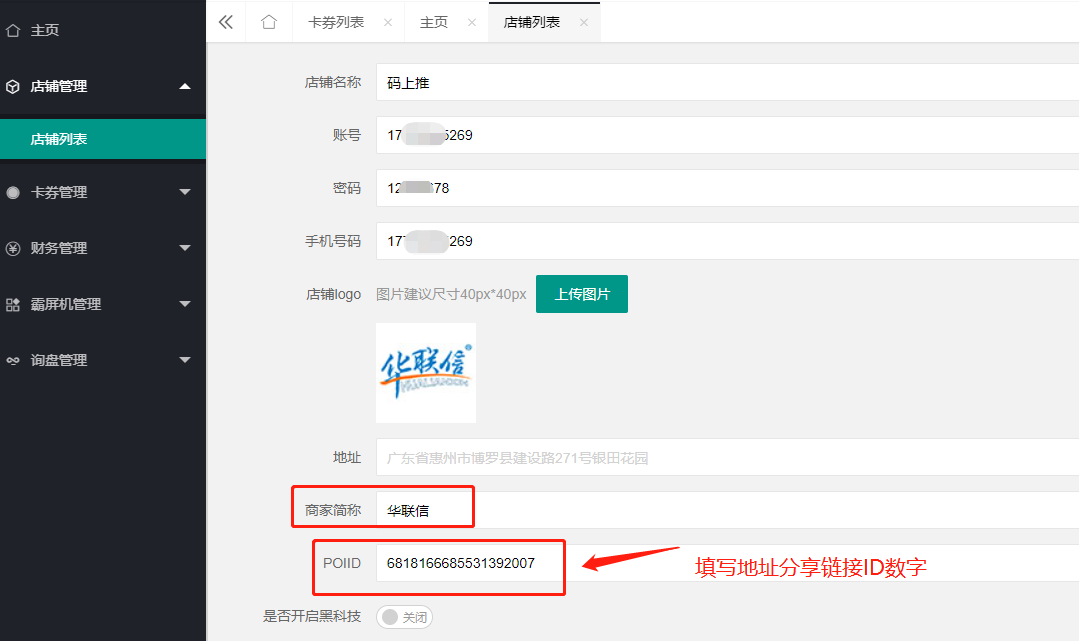Switch to the 卡券列表 tab

tap(336, 23)
